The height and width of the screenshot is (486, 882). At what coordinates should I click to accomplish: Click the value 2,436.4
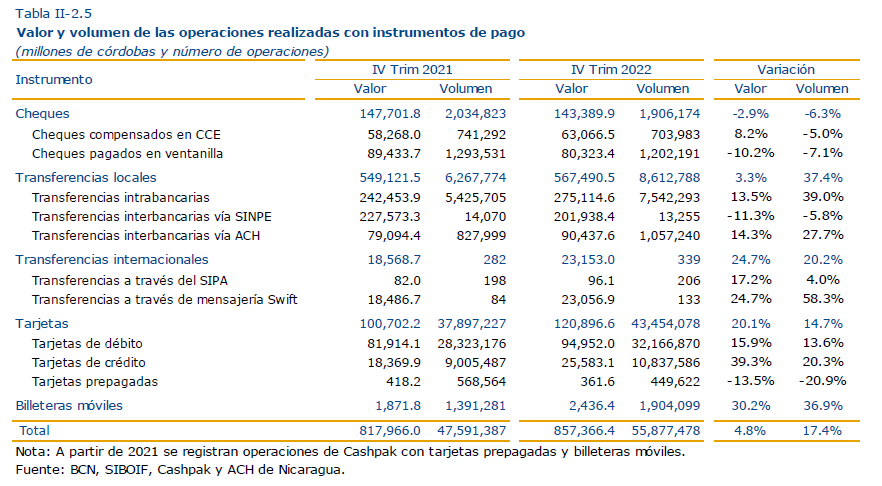click(592, 406)
